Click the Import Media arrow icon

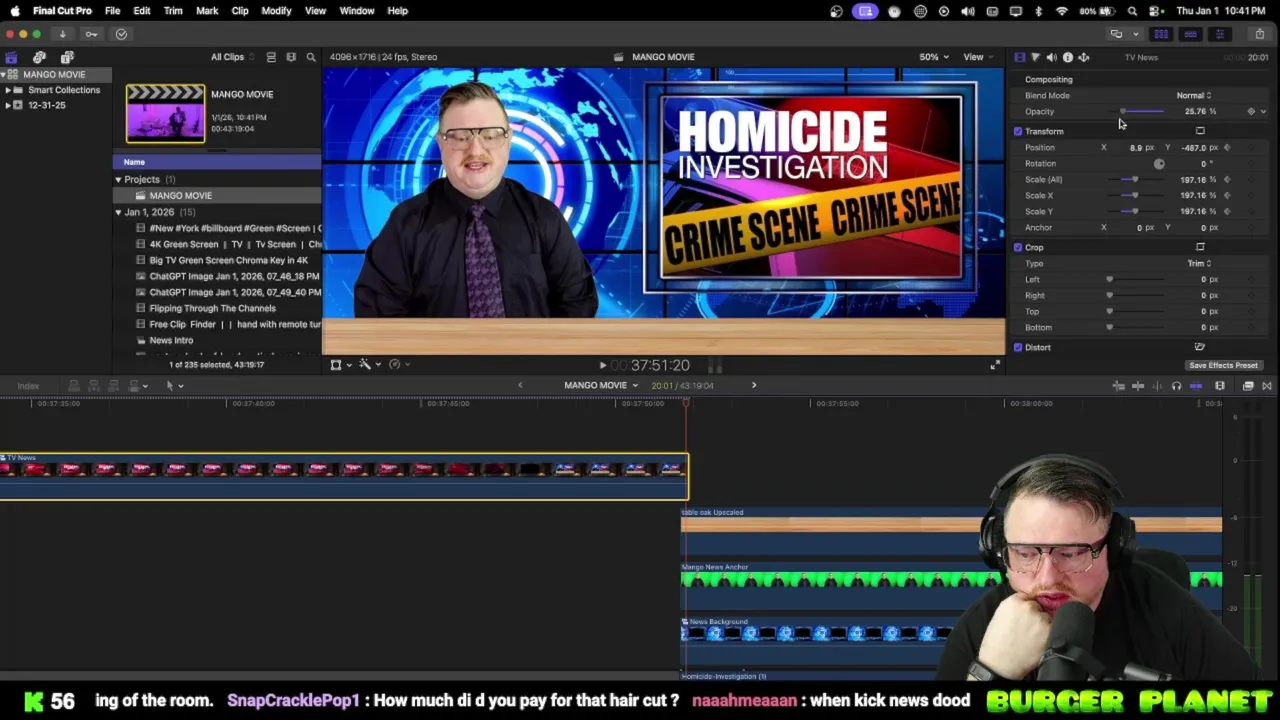point(62,34)
